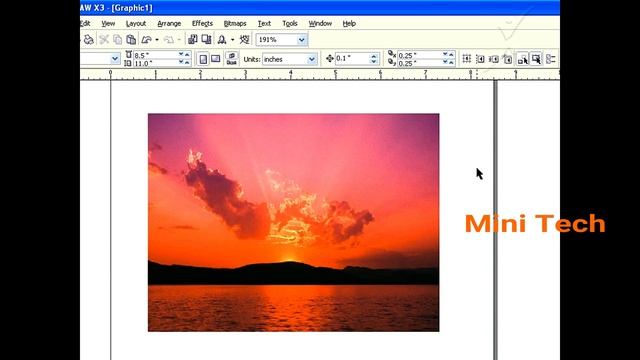The image size is (640, 360).
Task: Open the Redo history dropdown arrow
Action: [179, 40]
